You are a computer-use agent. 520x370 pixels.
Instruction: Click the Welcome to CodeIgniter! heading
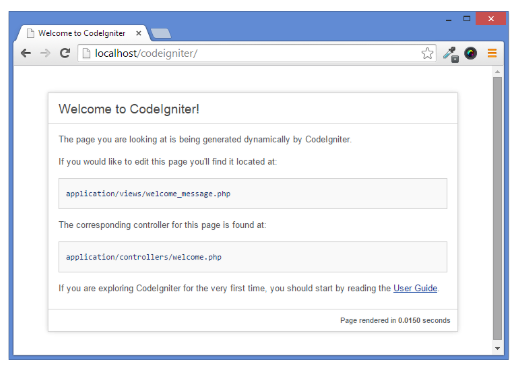(129, 109)
